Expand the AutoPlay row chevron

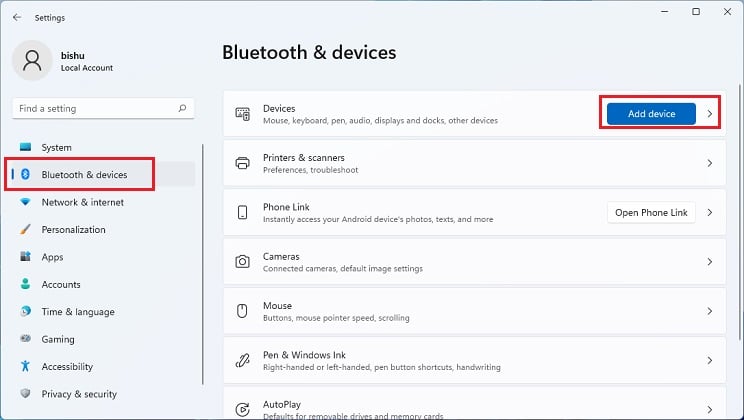709,410
